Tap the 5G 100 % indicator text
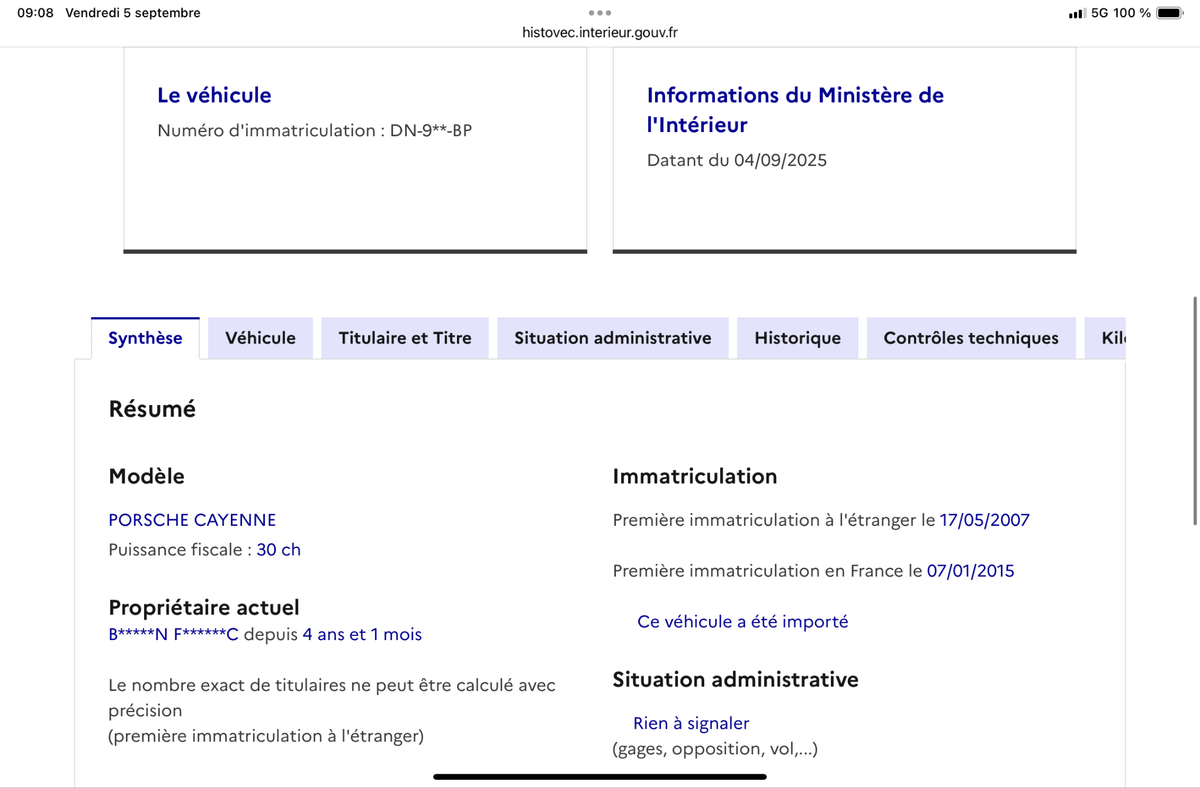The width and height of the screenshot is (1200, 788). pos(1121,13)
